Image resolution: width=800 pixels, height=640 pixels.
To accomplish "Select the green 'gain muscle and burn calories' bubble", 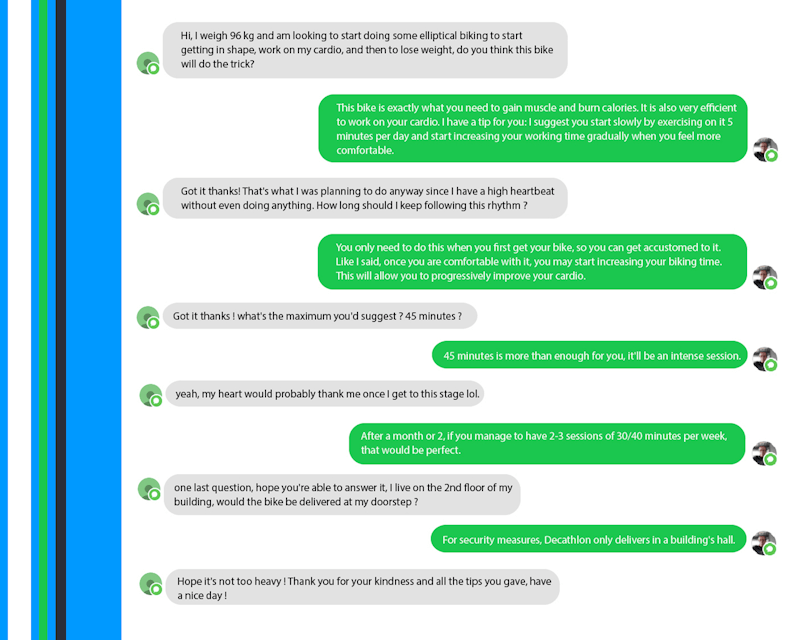I will tap(533, 129).
